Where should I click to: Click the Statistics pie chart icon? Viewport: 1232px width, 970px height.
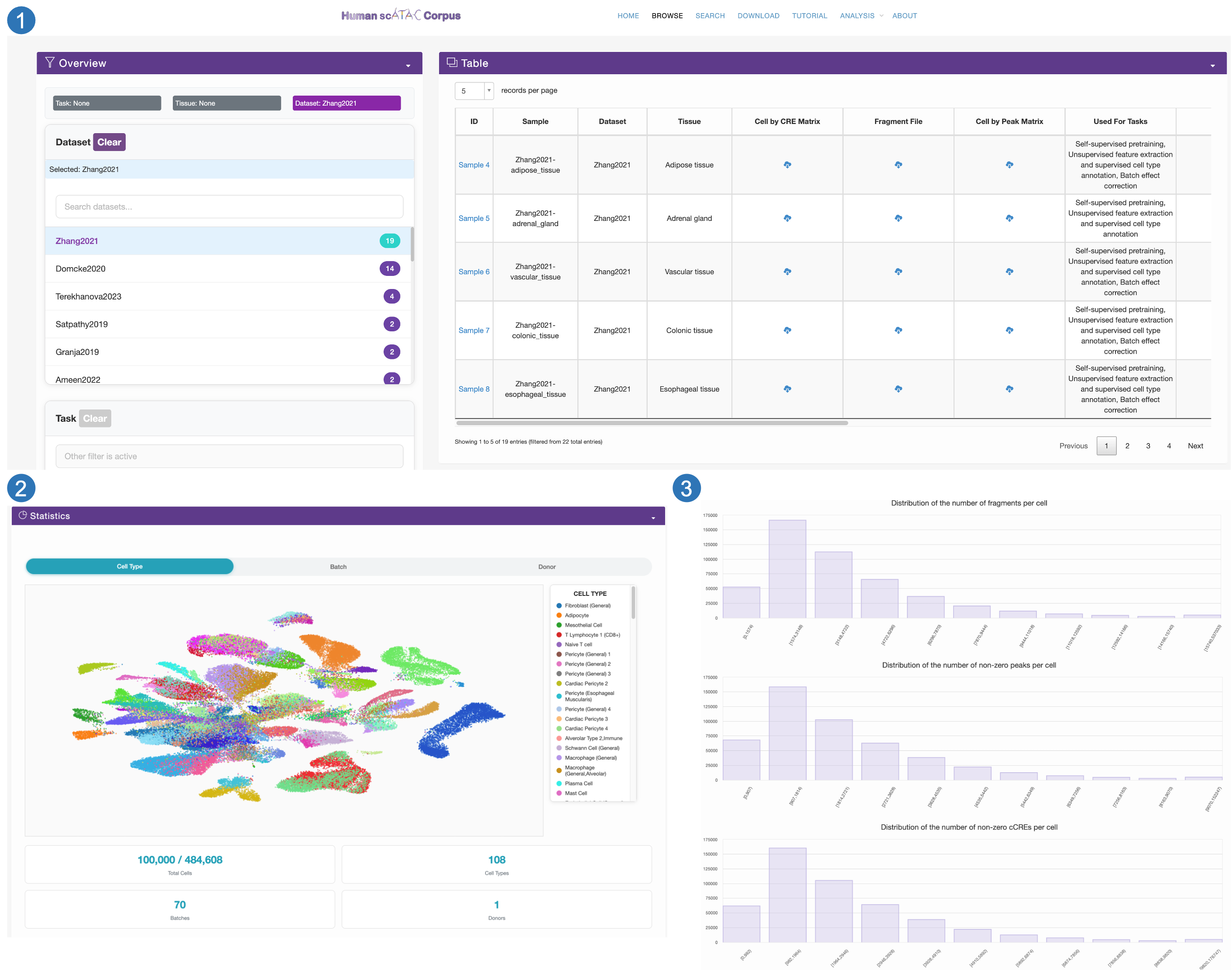click(x=23, y=515)
